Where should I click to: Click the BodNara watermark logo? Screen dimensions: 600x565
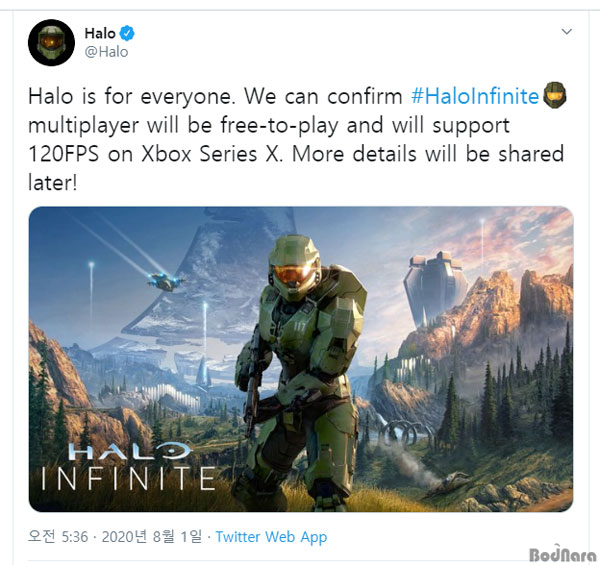(x=562, y=554)
